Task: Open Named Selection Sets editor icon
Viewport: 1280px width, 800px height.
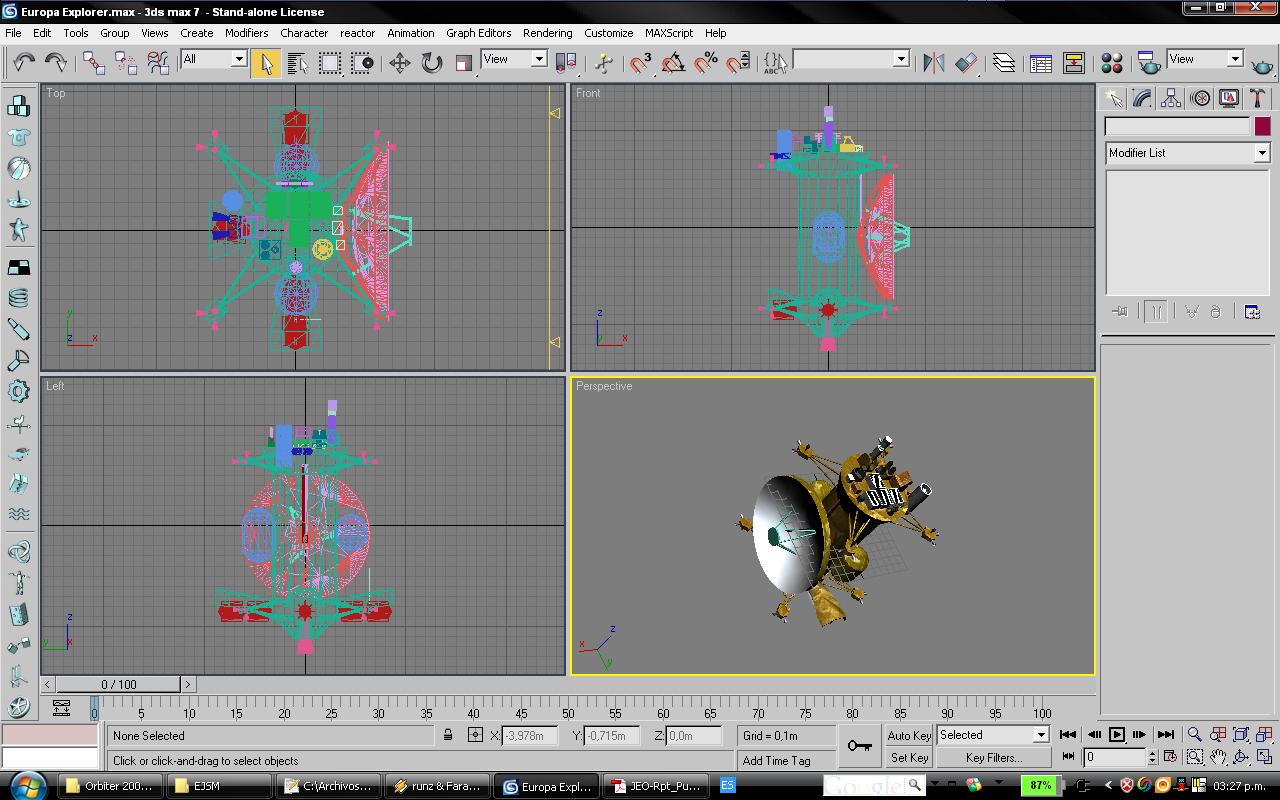Action: [x=775, y=63]
